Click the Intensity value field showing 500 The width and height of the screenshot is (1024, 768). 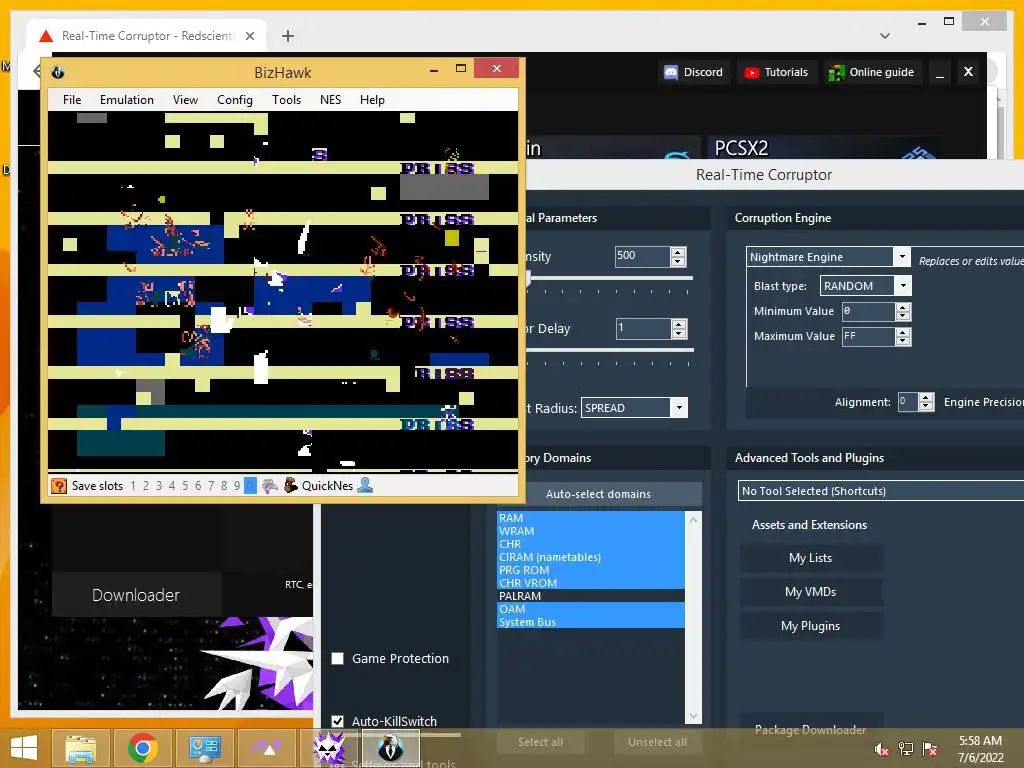tap(643, 256)
